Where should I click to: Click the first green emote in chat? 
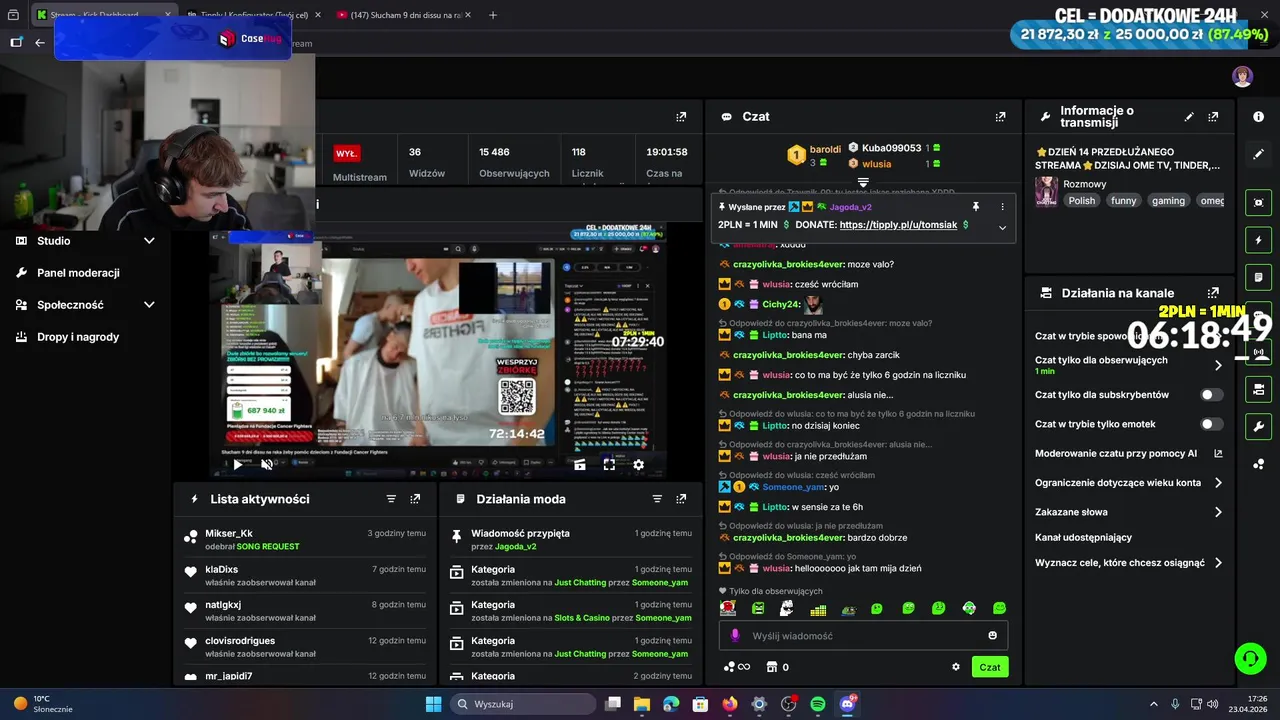point(758,608)
